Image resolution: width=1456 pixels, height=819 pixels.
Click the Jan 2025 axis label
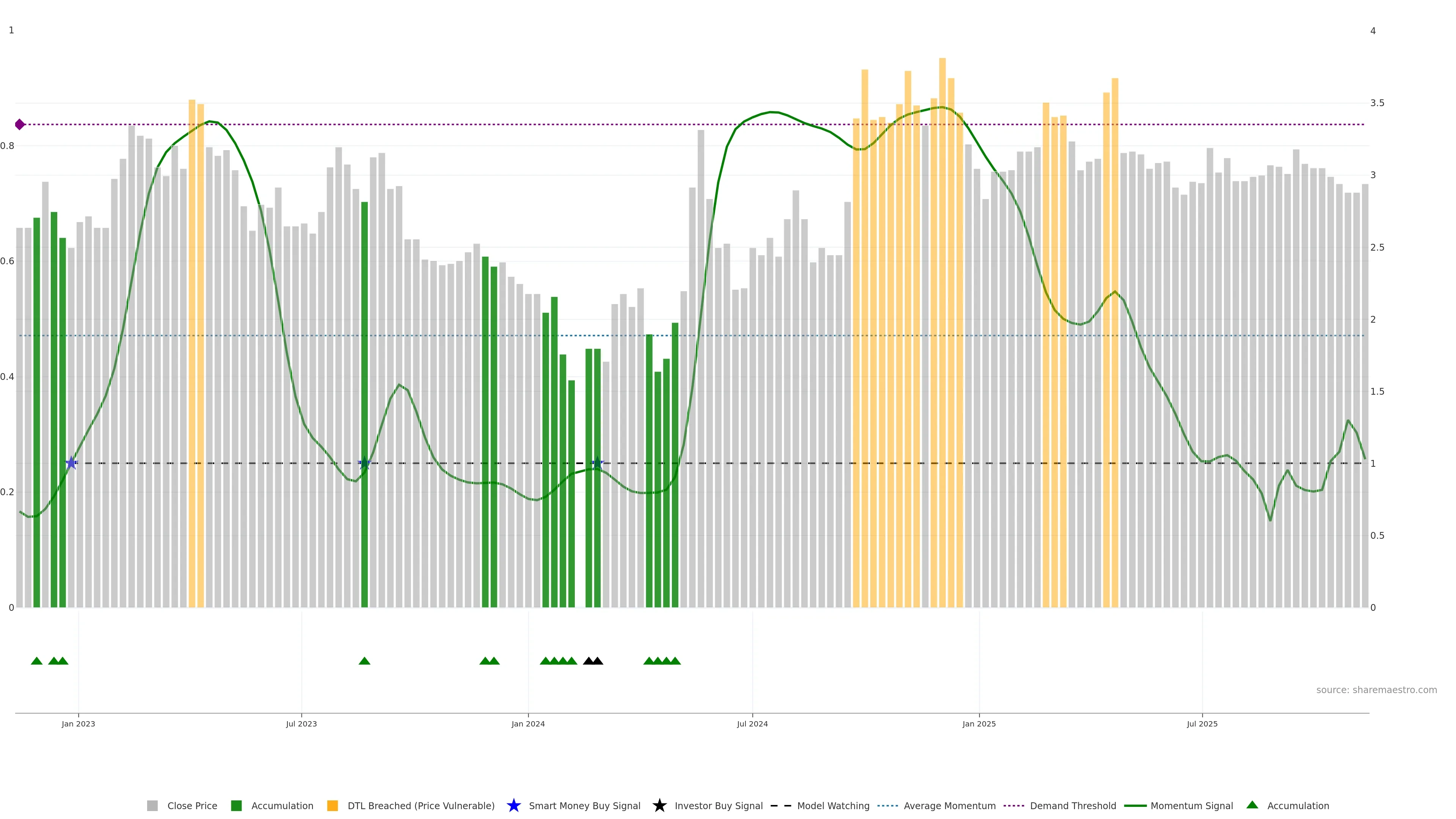coord(978,723)
